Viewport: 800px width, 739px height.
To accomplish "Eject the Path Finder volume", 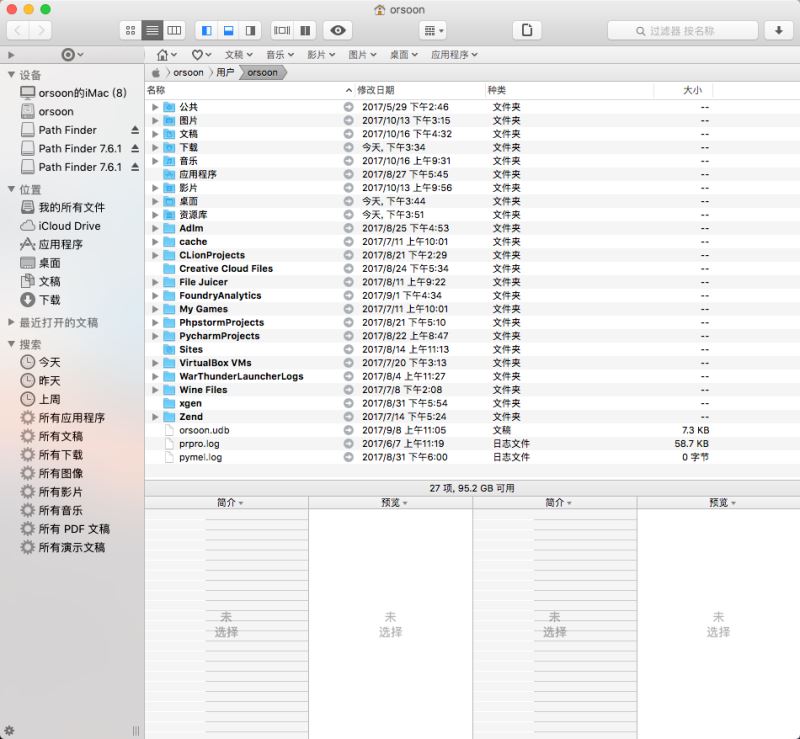I will click(135, 130).
